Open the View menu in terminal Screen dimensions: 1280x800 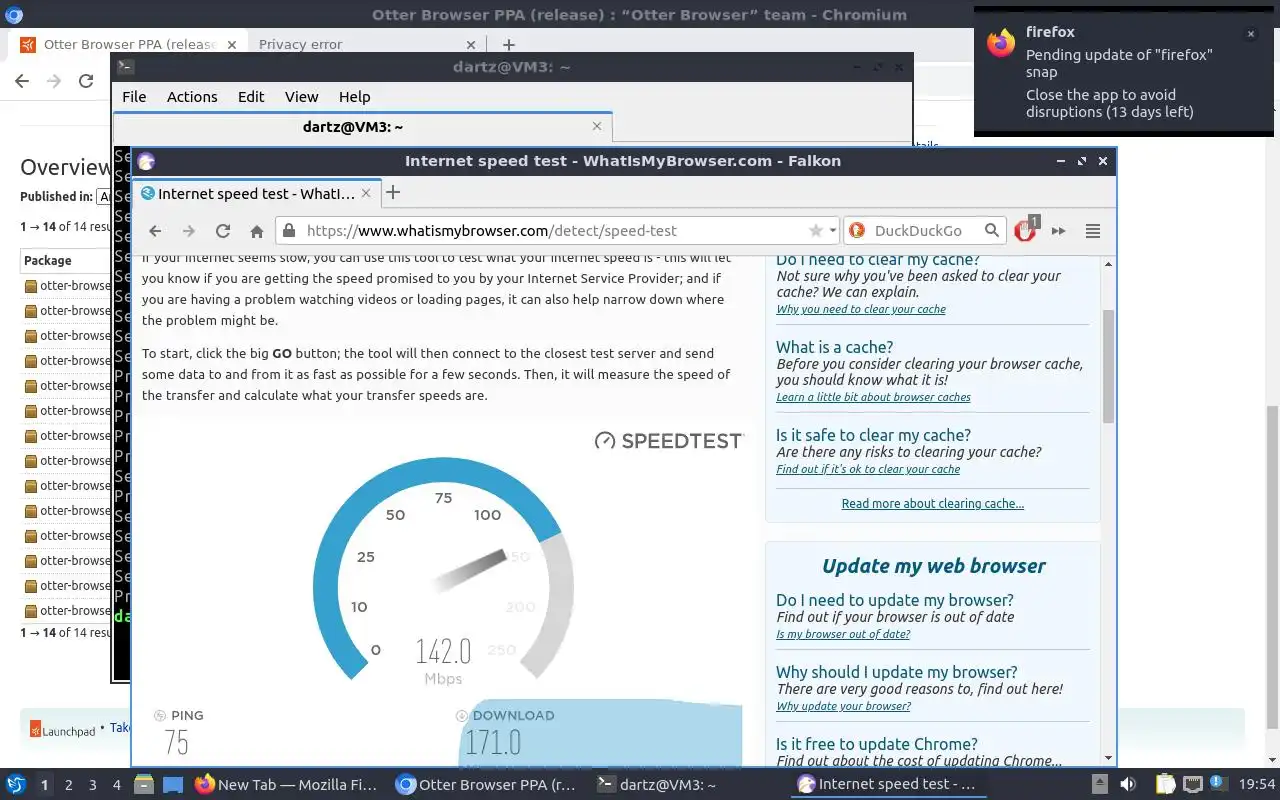tap(301, 97)
